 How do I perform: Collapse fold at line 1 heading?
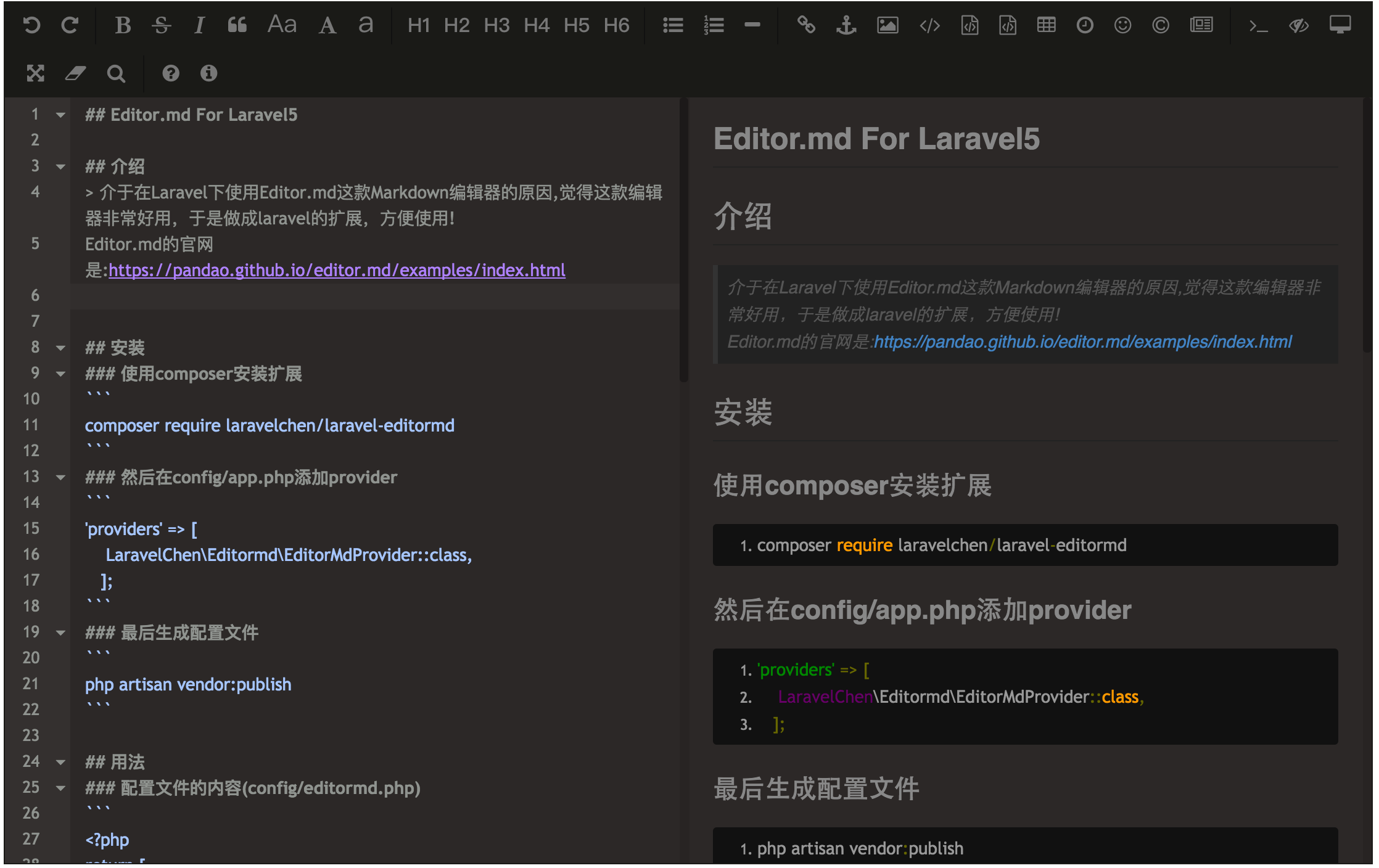(x=60, y=115)
